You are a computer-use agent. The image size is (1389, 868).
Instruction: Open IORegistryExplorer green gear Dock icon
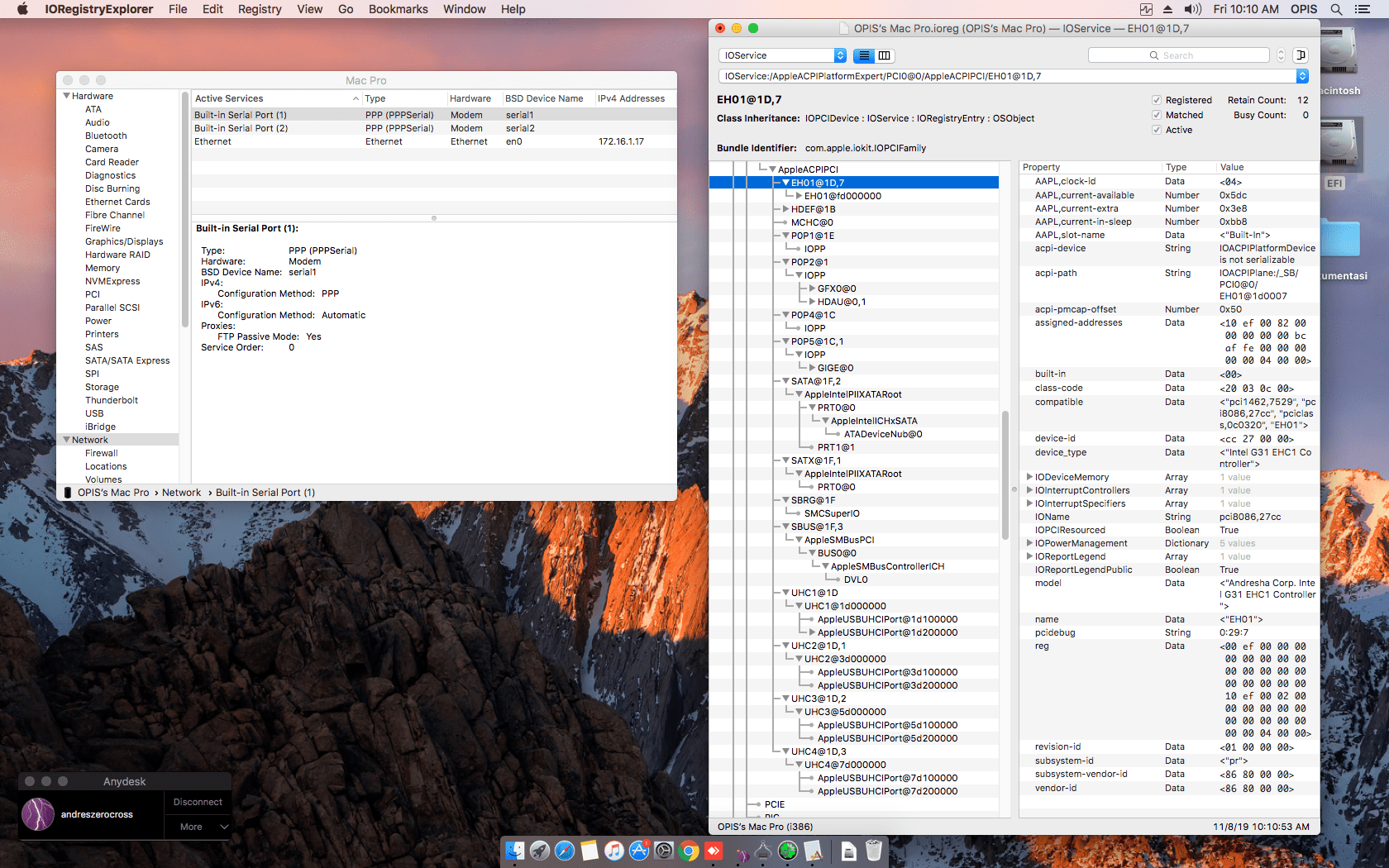coord(788,850)
